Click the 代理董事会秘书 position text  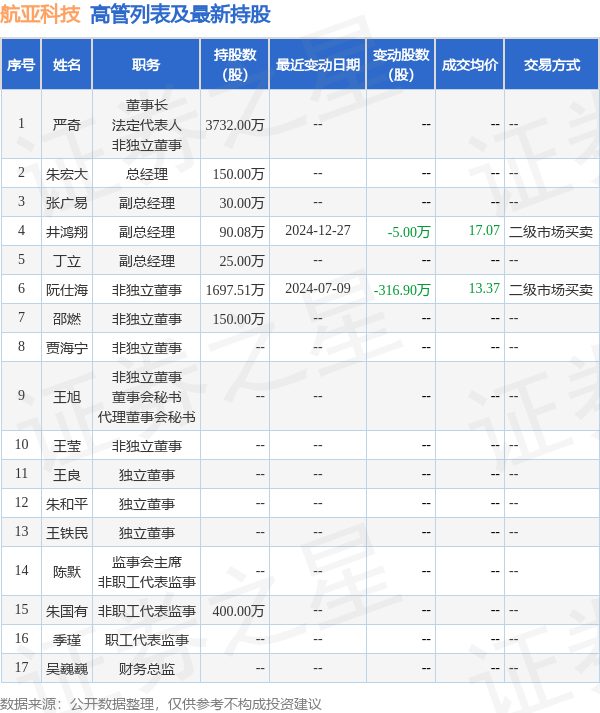(x=146, y=417)
